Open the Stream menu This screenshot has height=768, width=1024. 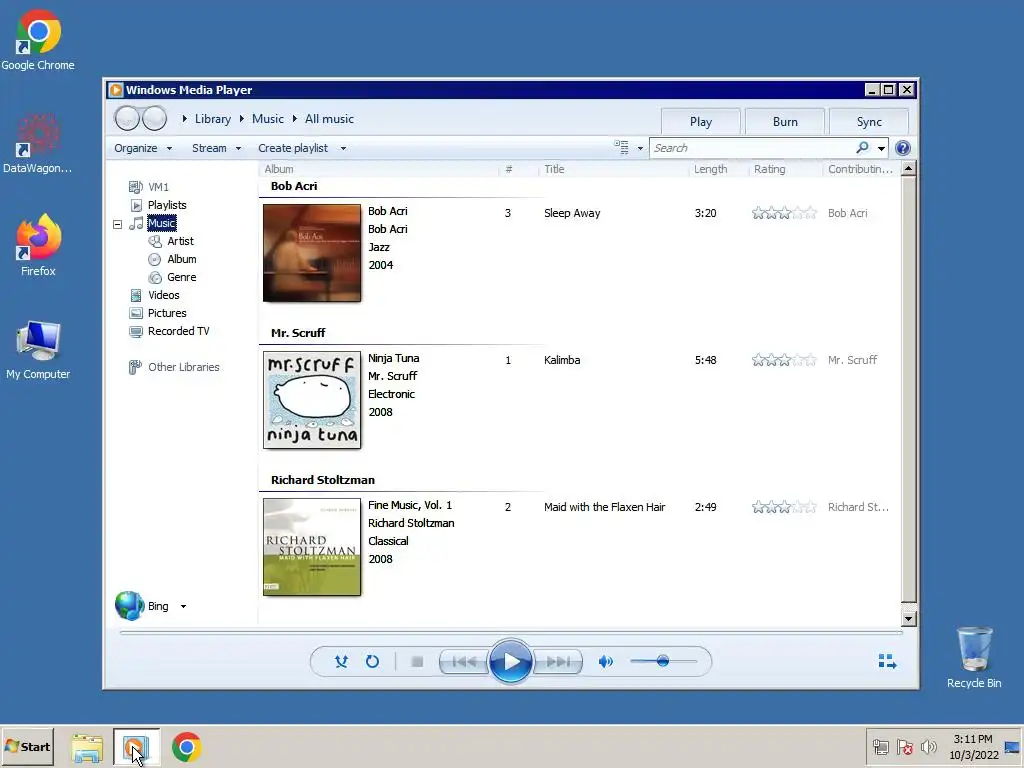(216, 148)
